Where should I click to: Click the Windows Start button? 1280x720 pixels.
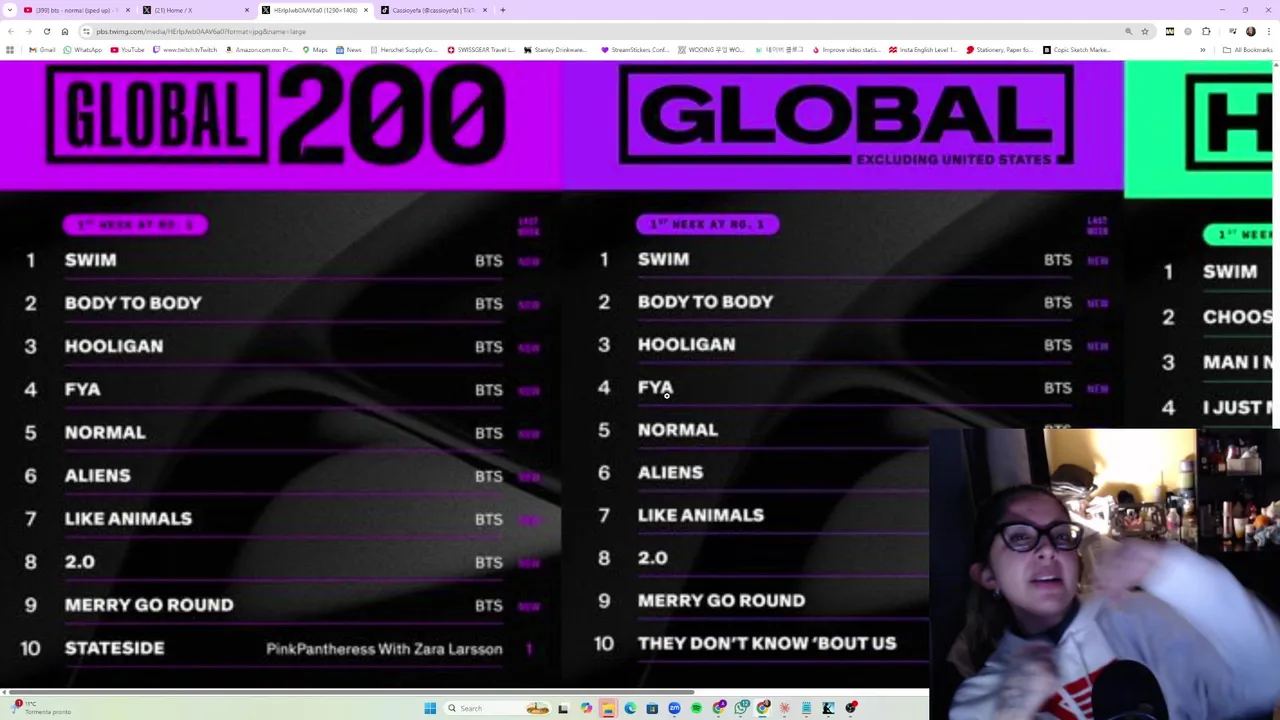[430, 708]
